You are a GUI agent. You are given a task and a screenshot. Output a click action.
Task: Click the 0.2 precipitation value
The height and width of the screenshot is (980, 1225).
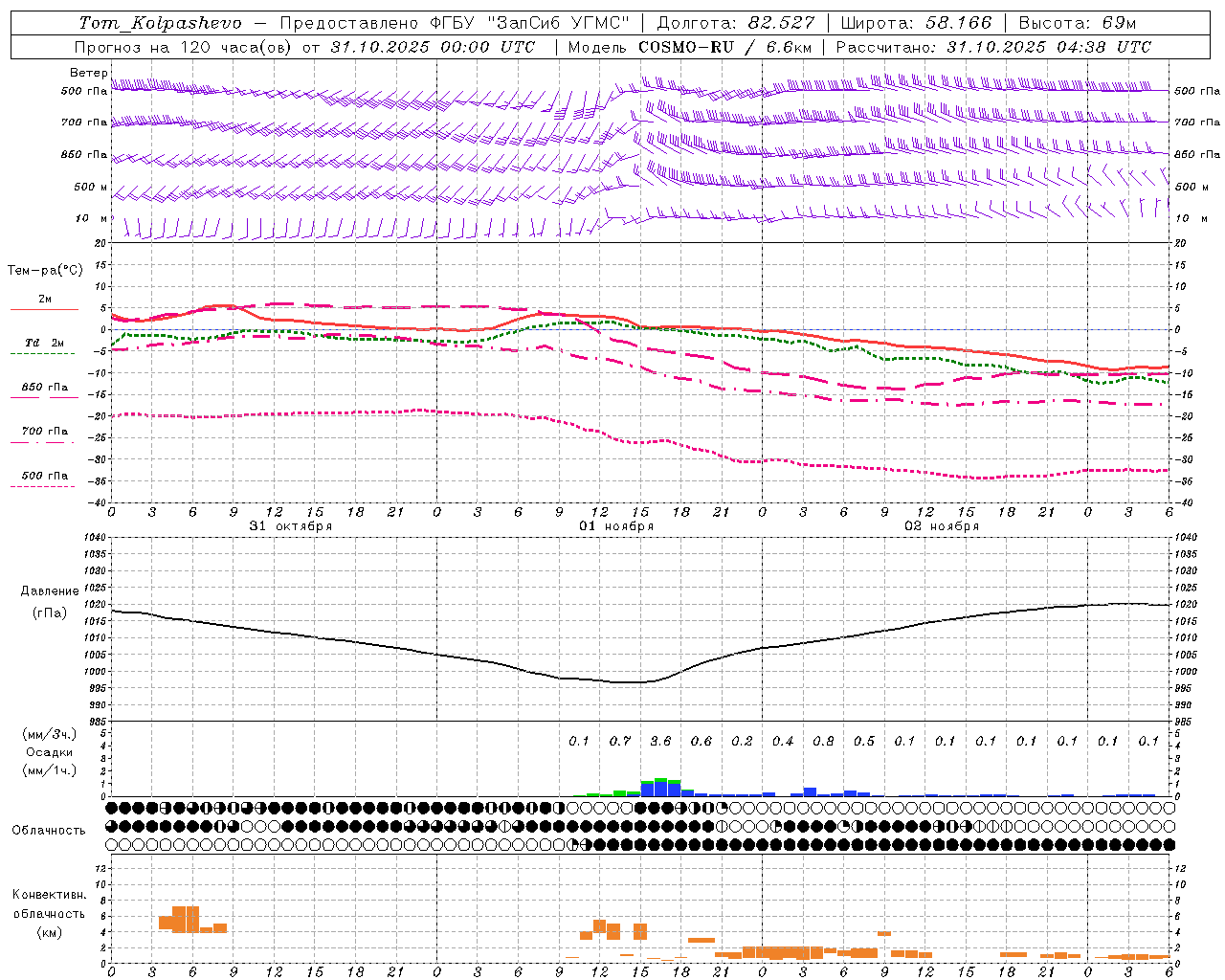point(742,742)
